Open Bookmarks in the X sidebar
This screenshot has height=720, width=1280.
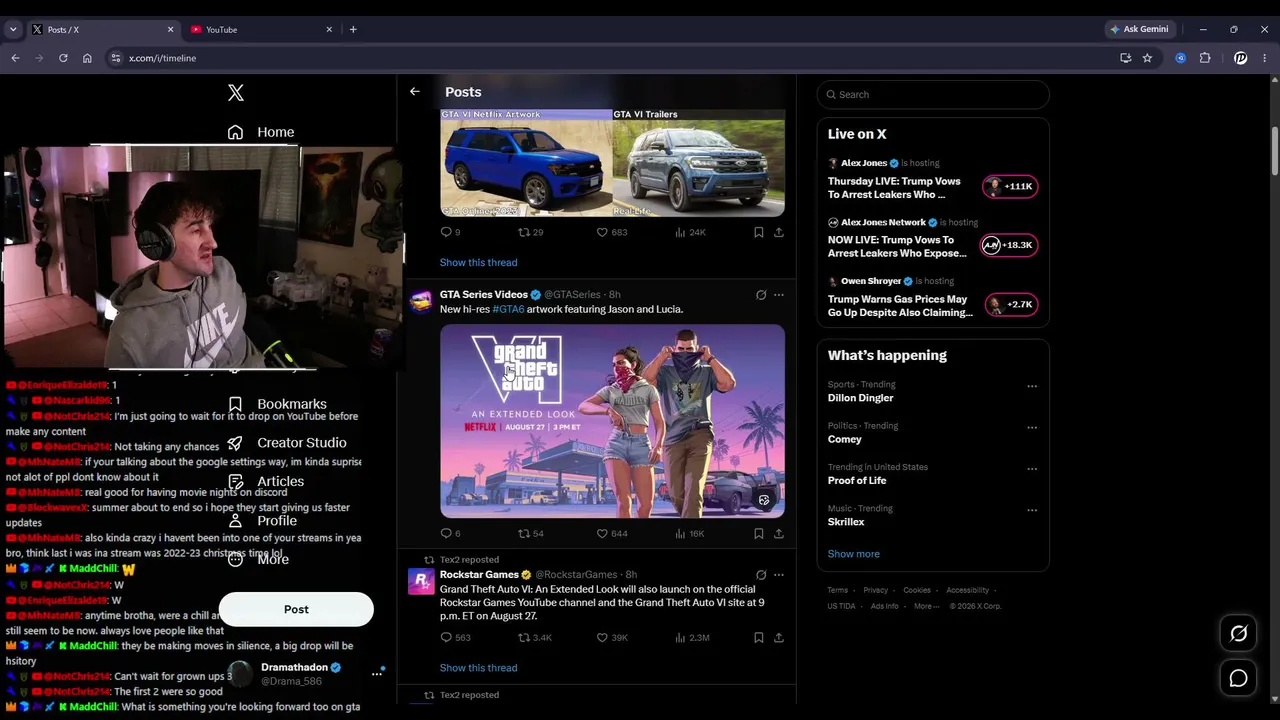pyautogui.click(x=277, y=404)
